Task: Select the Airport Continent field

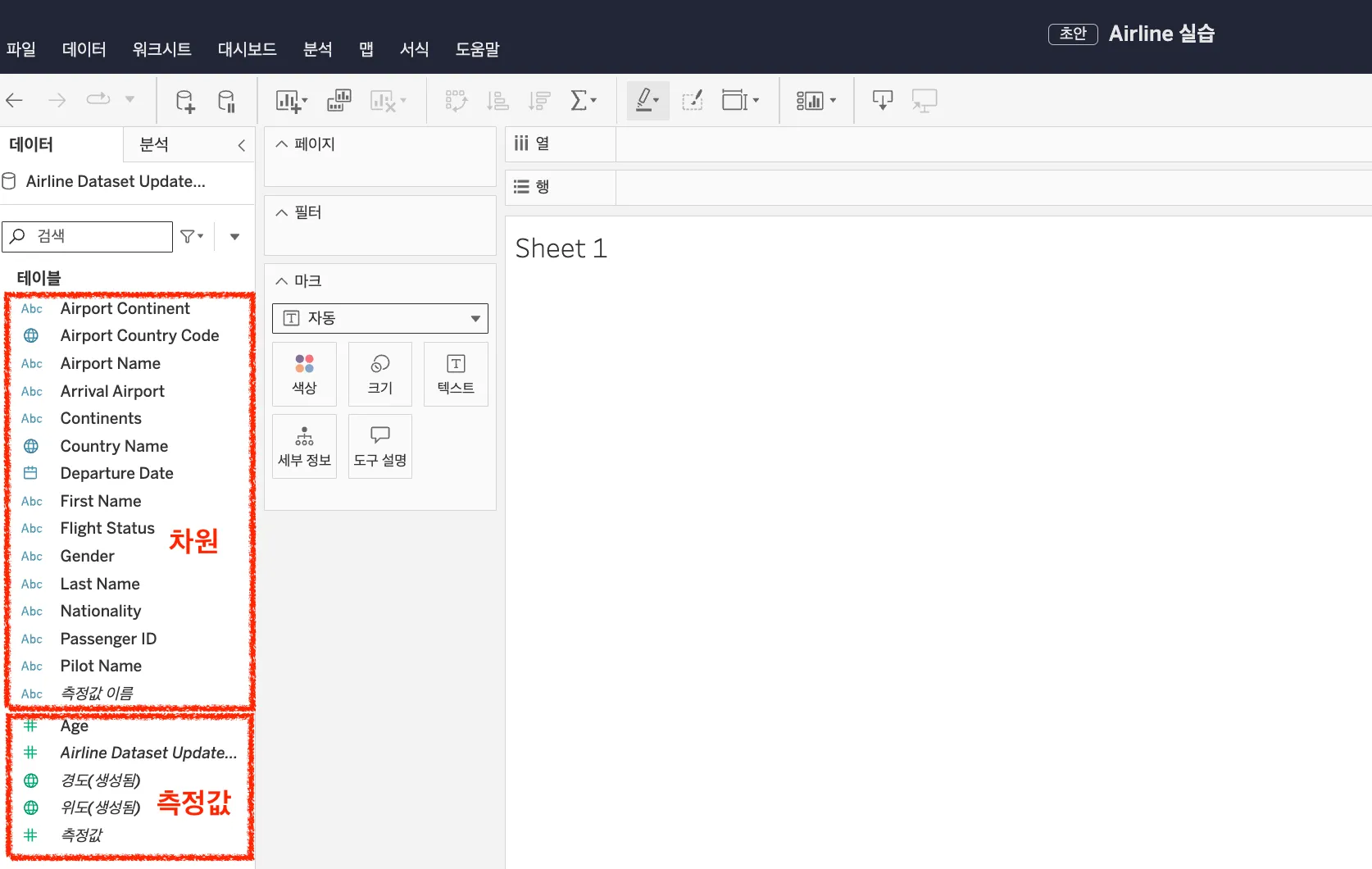Action: pyautogui.click(x=125, y=308)
